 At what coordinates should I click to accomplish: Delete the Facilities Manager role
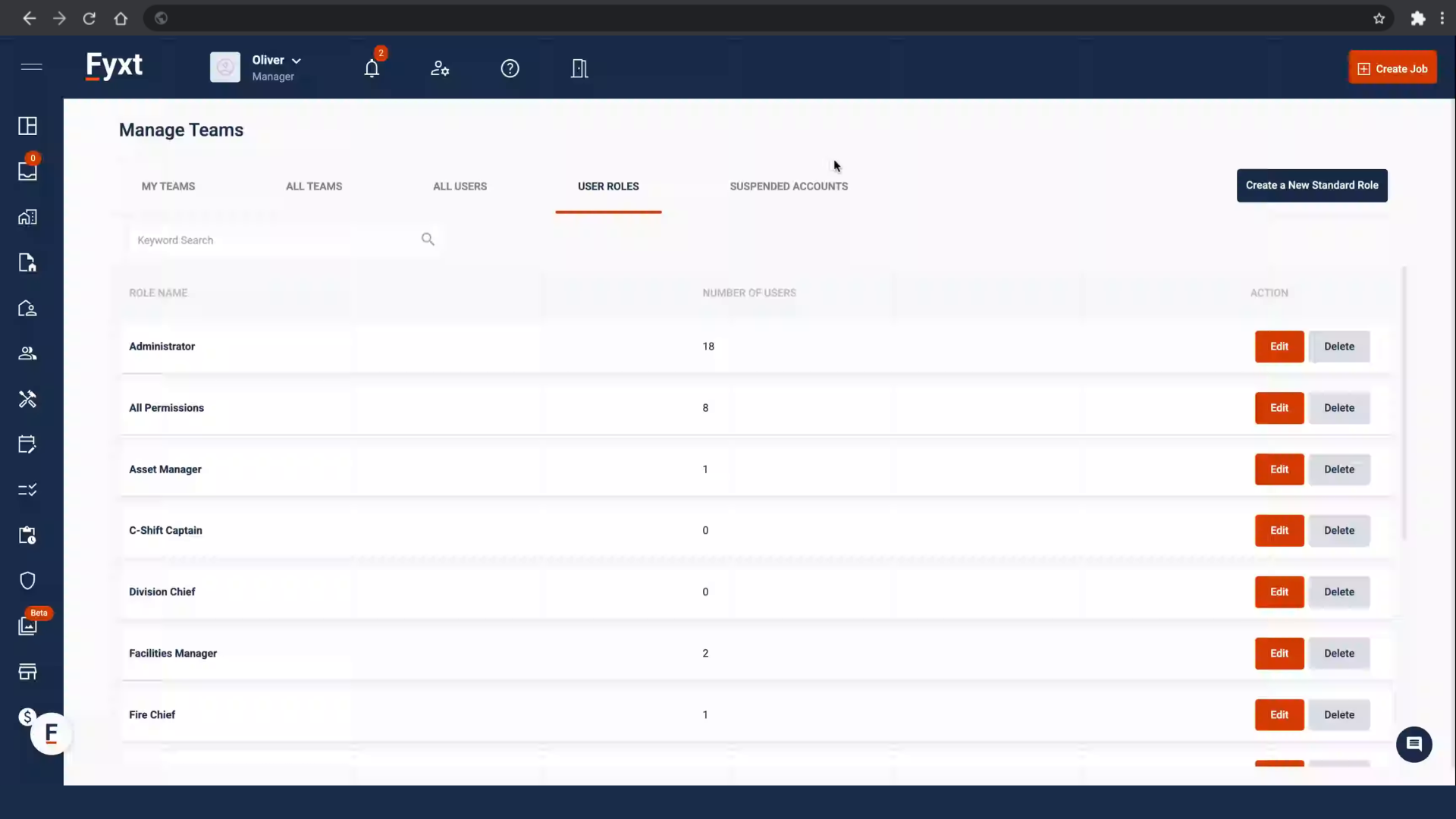(x=1339, y=654)
